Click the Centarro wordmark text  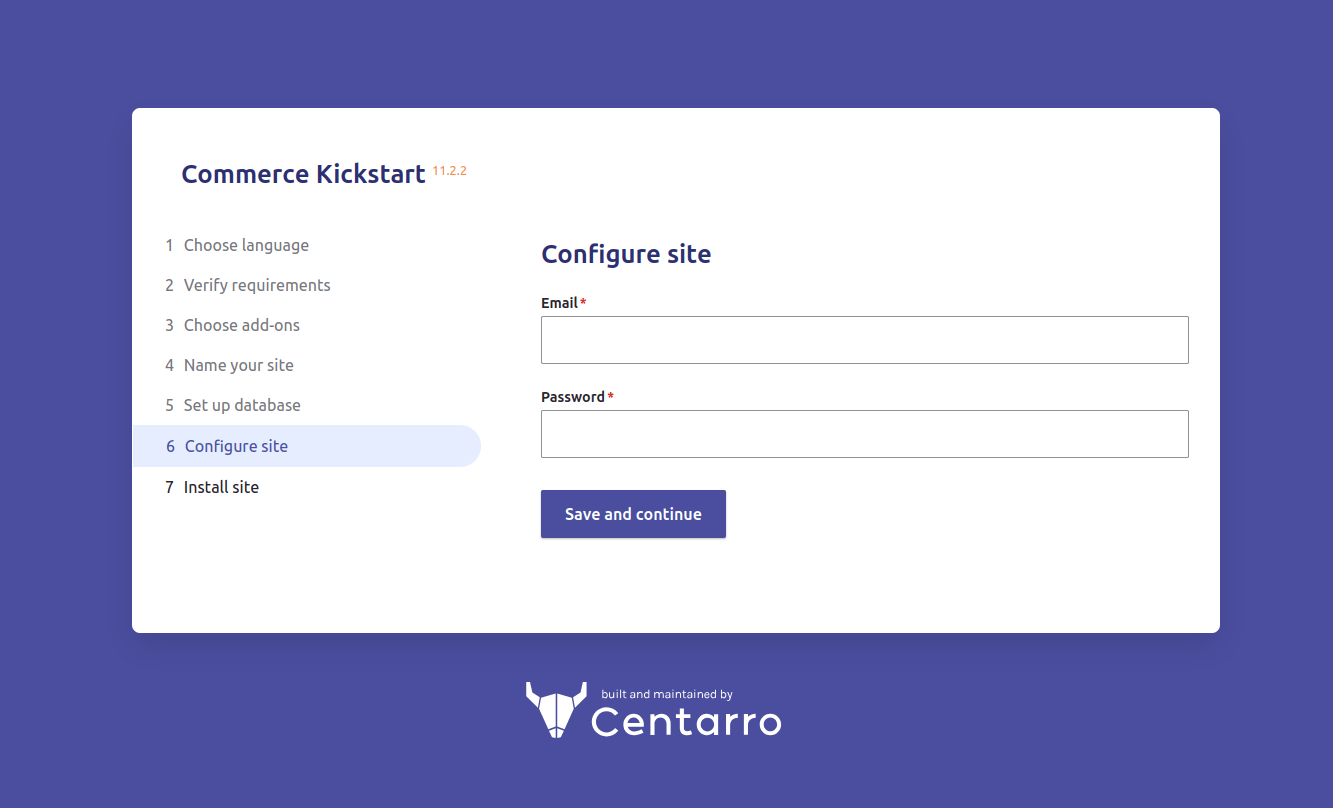coord(686,721)
